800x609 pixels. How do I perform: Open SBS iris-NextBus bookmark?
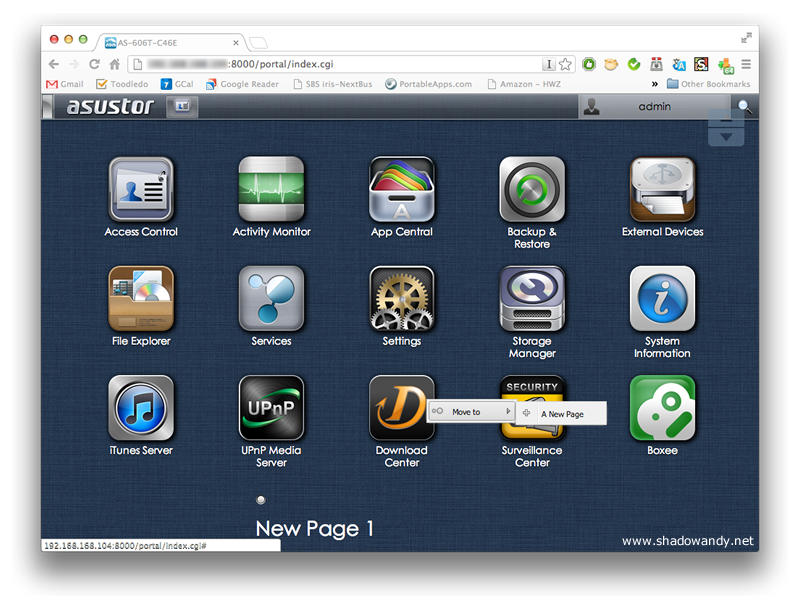[333, 84]
